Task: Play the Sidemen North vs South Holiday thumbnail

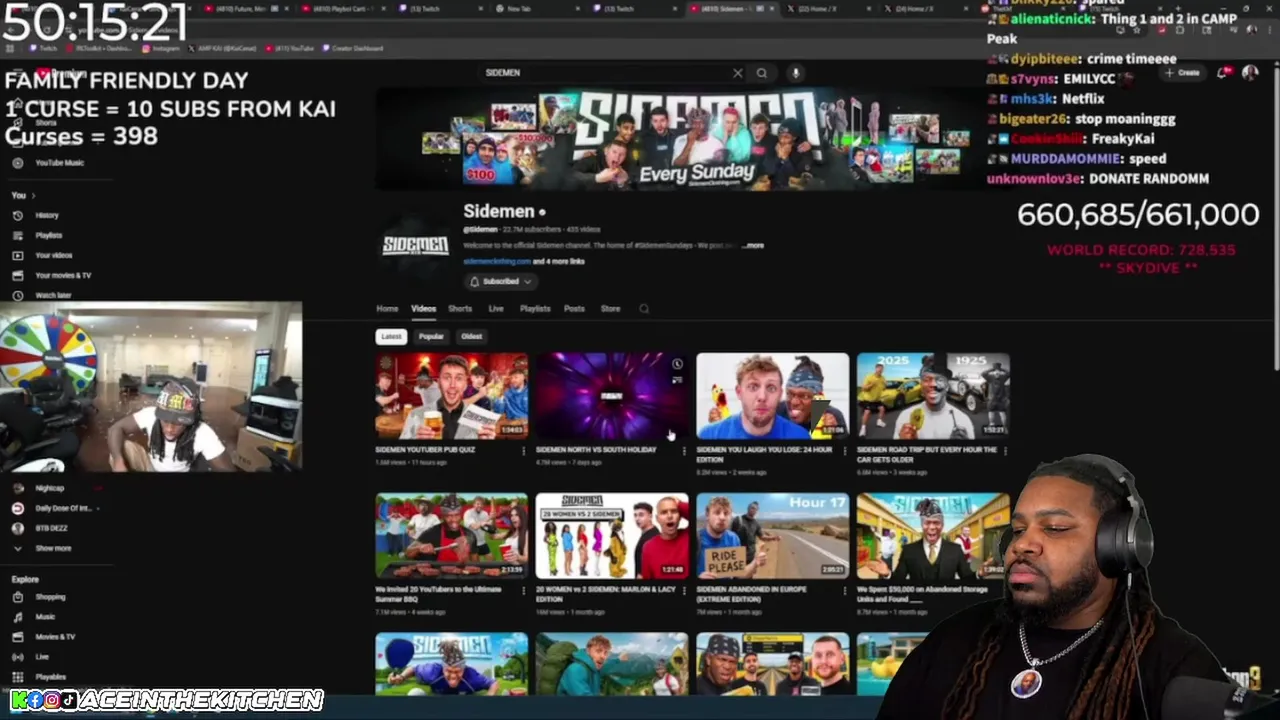Action: pos(612,396)
